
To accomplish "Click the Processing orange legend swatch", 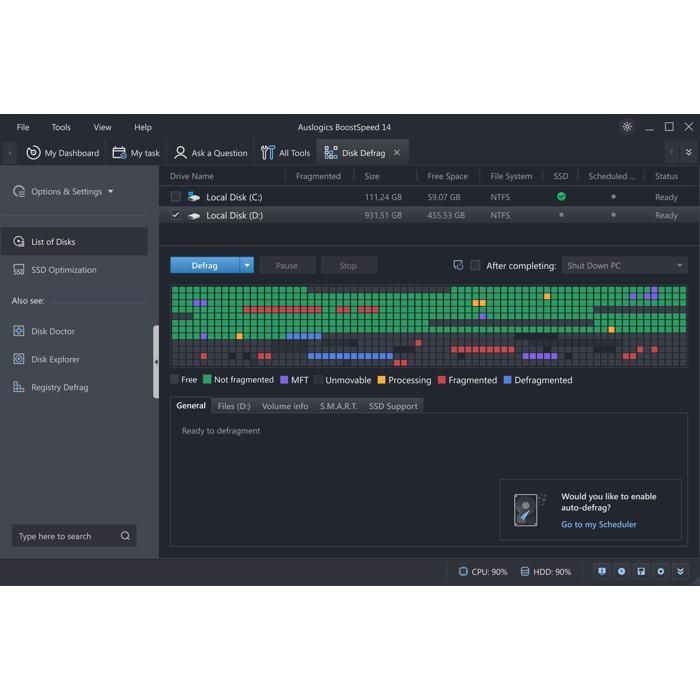I will 381,380.
